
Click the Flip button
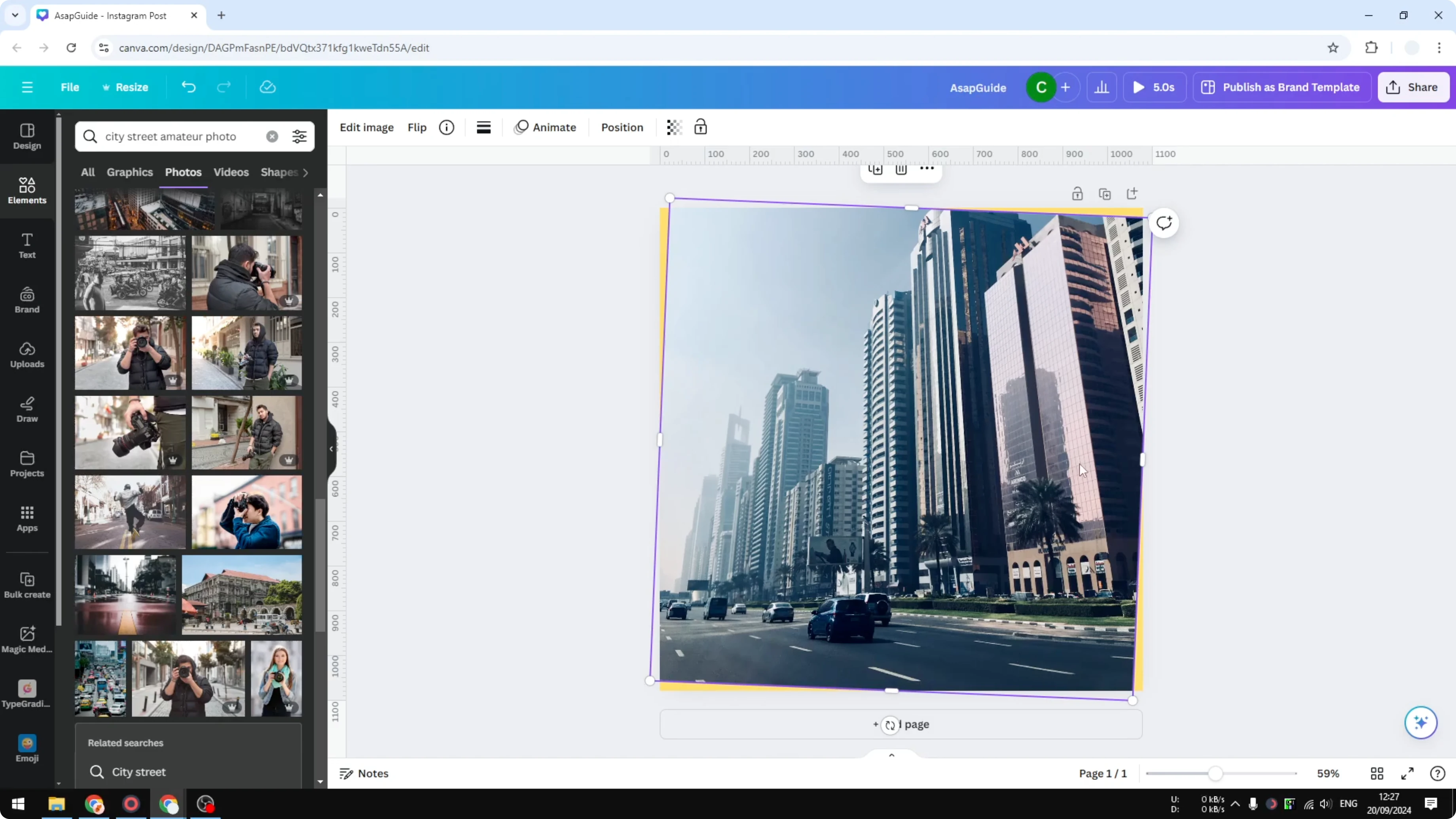pyautogui.click(x=417, y=127)
